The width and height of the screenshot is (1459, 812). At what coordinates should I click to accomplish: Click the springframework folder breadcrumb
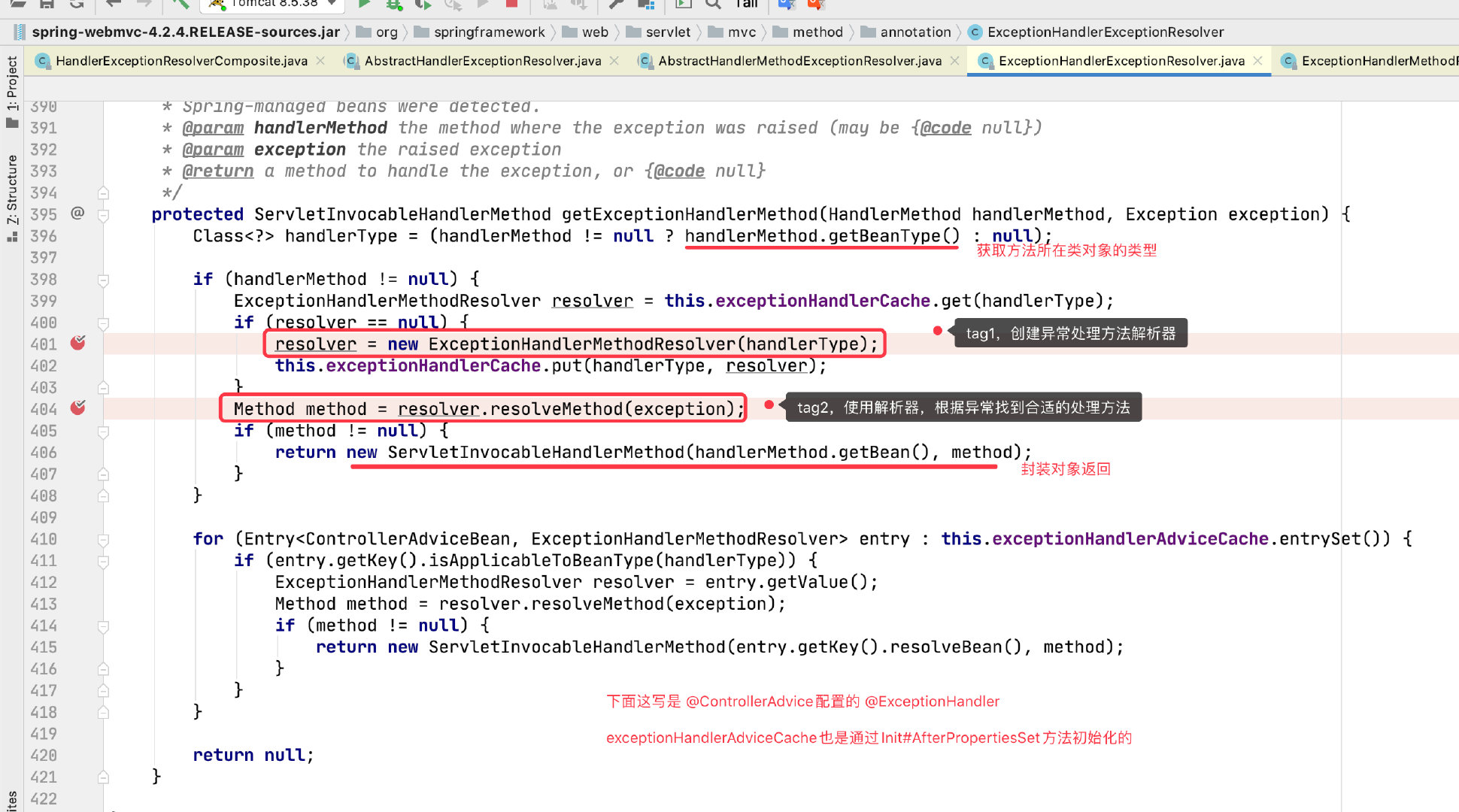480,32
